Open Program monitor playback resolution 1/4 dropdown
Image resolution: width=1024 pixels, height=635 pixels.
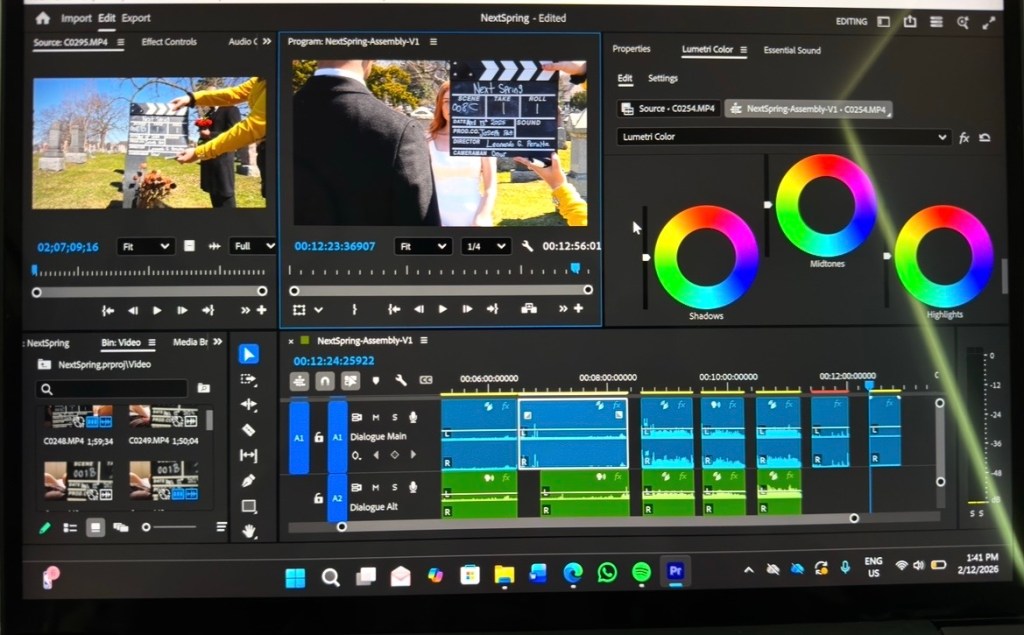pos(485,246)
